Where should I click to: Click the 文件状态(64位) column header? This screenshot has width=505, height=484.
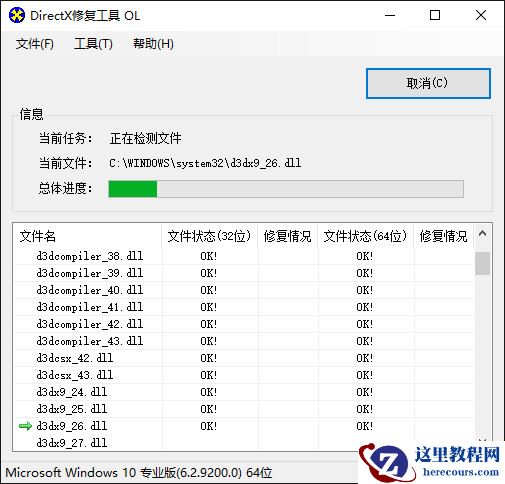pos(365,236)
